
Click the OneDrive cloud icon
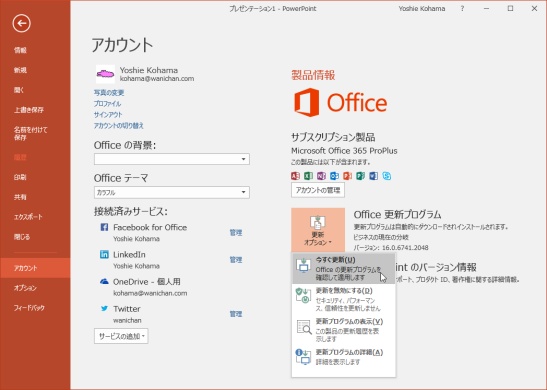coord(104,281)
